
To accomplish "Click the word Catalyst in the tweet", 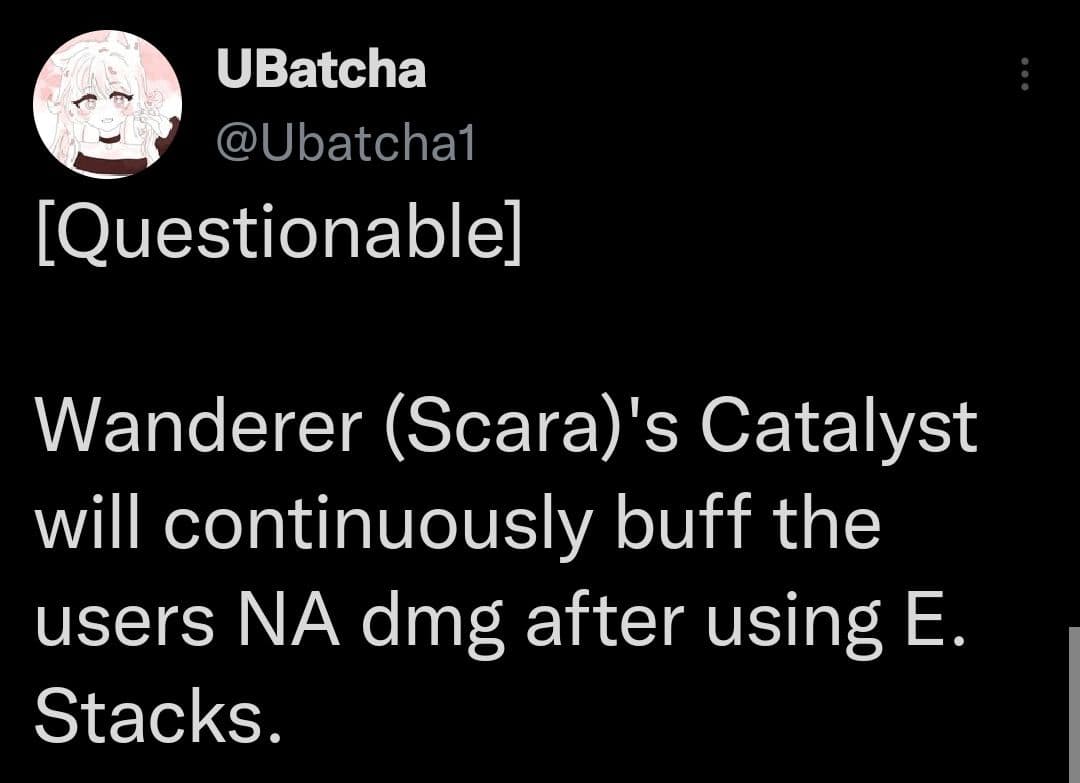I will tap(839, 429).
